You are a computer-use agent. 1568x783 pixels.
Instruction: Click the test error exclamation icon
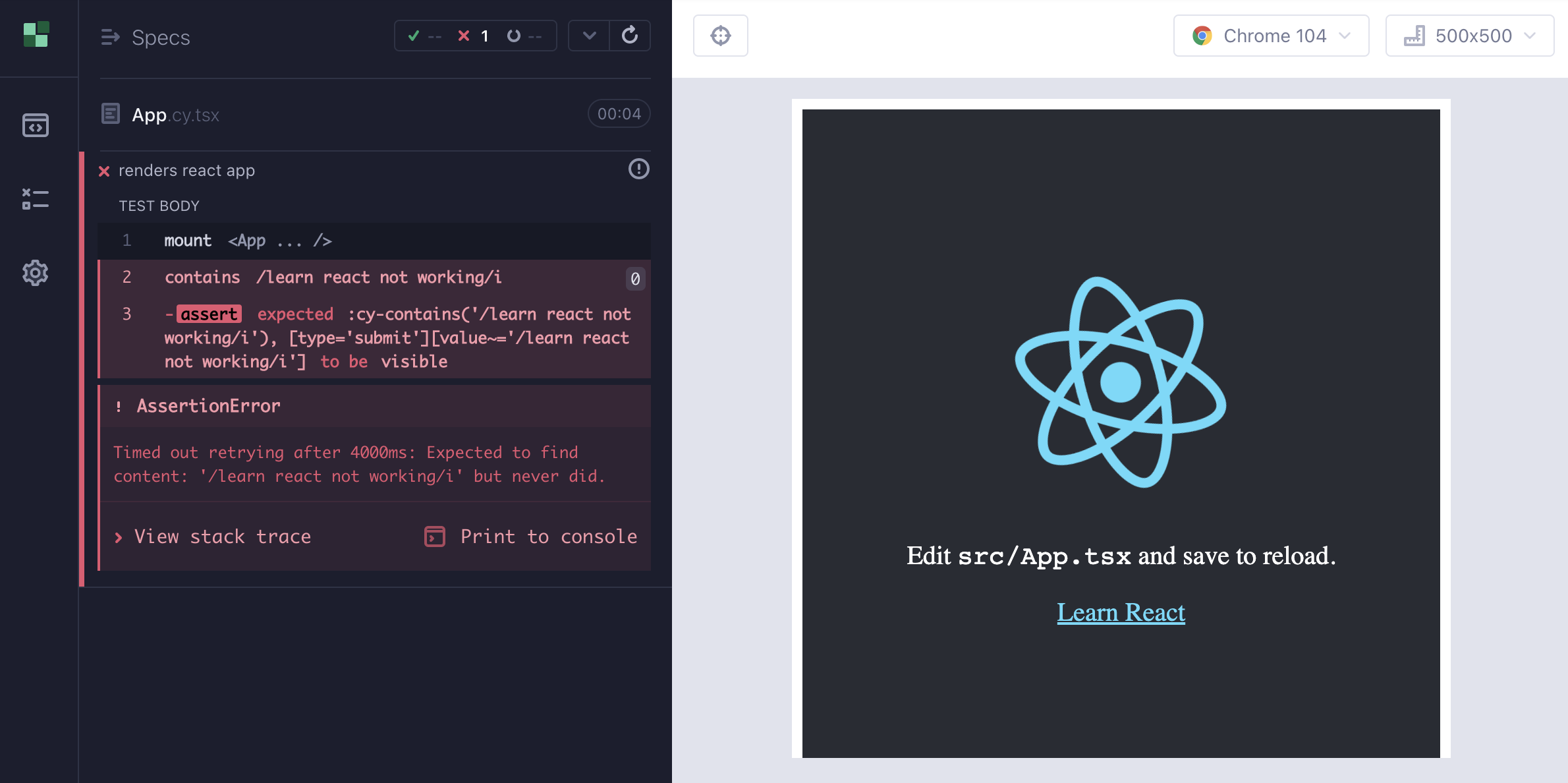pyautogui.click(x=638, y=169)
